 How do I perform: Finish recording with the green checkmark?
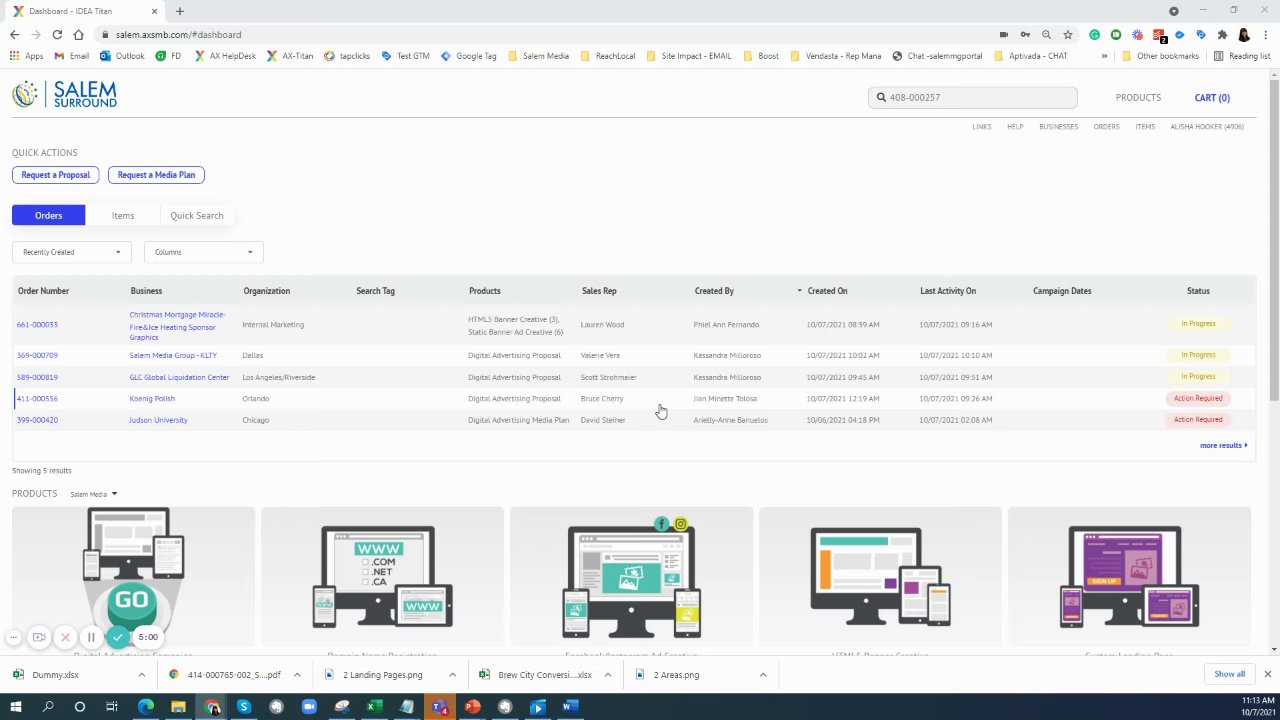[x=118, y=637]
